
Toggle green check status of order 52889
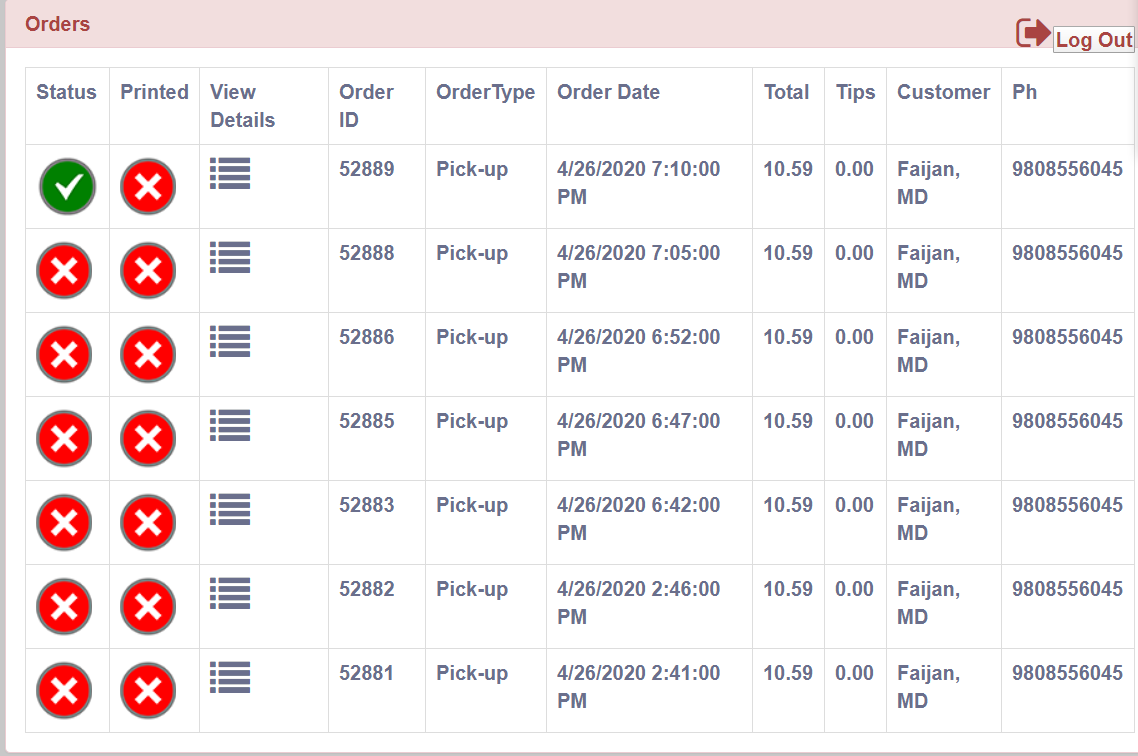point(67,187)
